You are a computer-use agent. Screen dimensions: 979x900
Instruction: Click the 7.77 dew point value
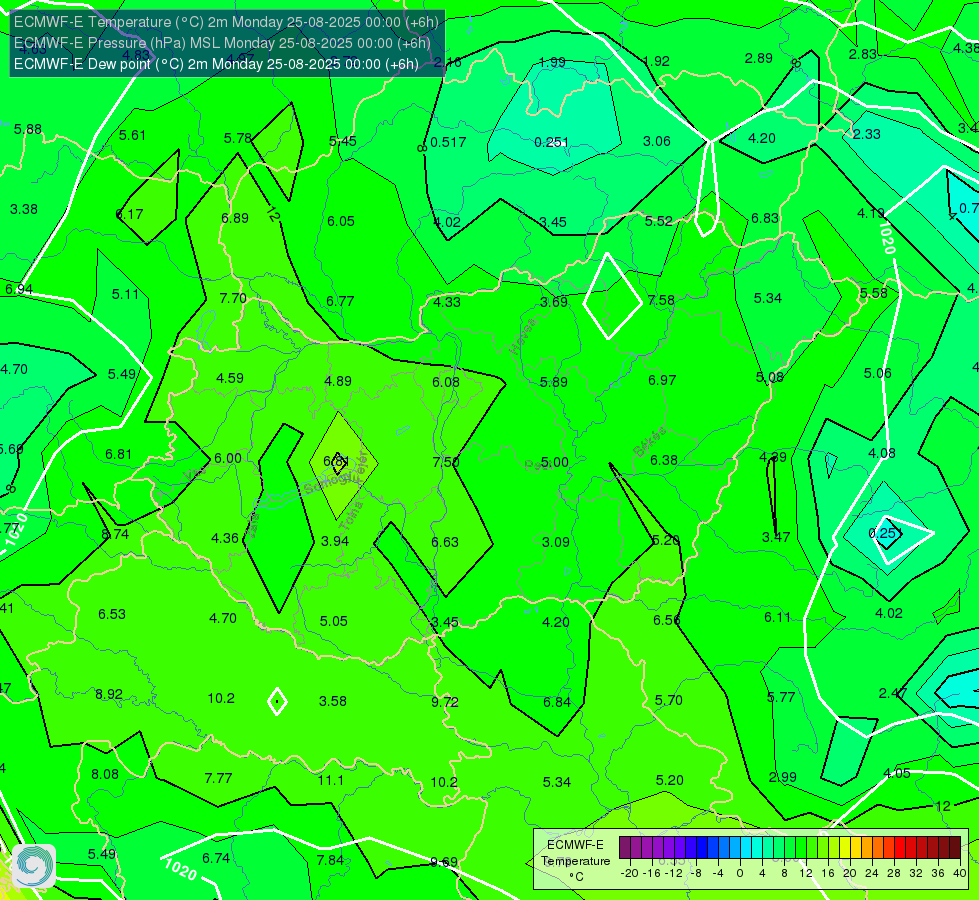219,778
